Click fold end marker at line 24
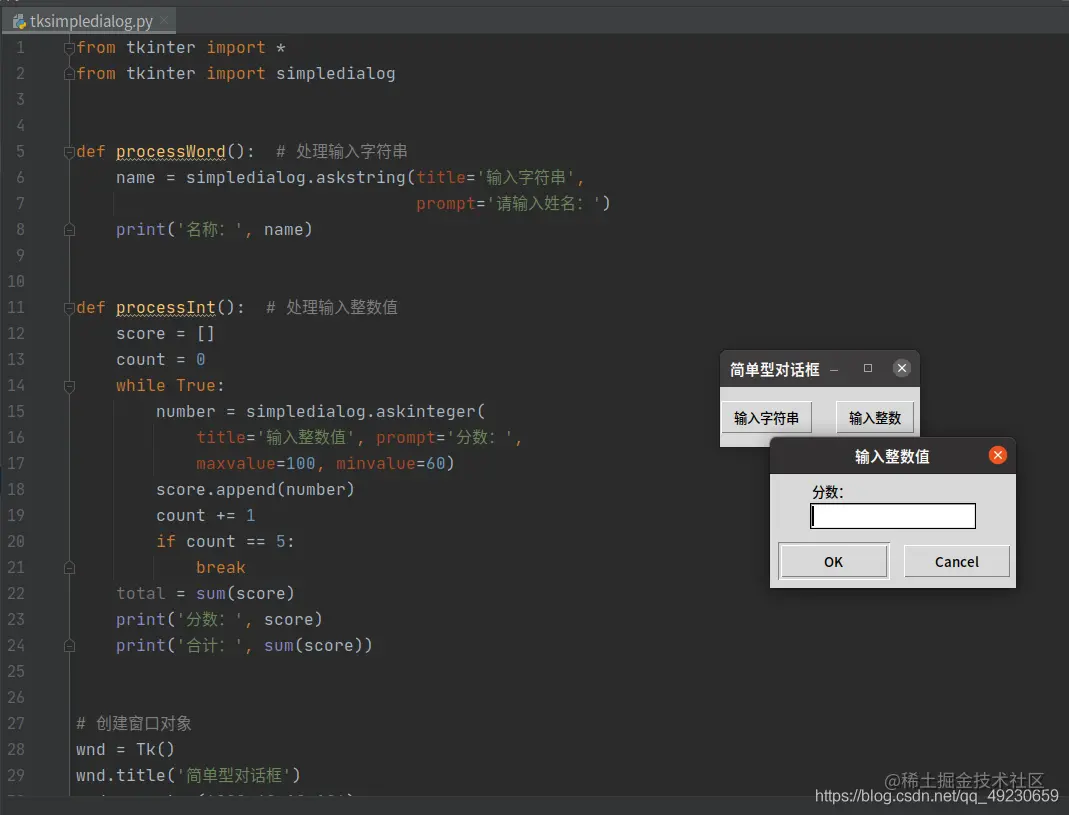This screenshot has height=815, width=1069. click(x=69, y=646)
